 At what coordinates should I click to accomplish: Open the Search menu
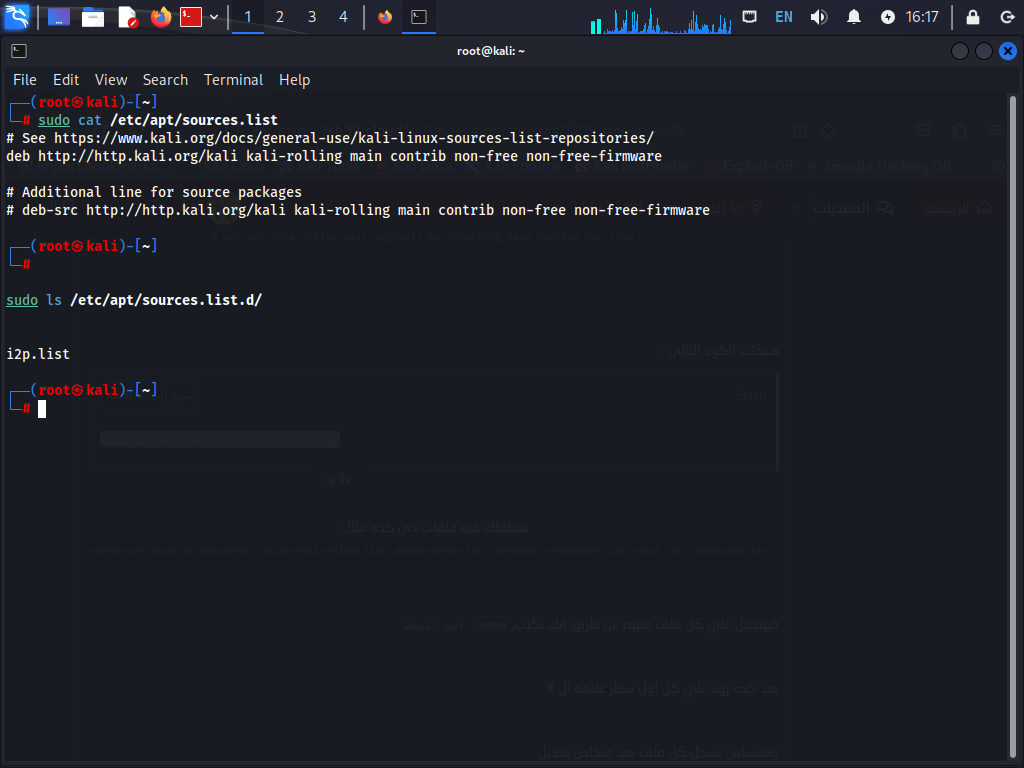point(165,80)
